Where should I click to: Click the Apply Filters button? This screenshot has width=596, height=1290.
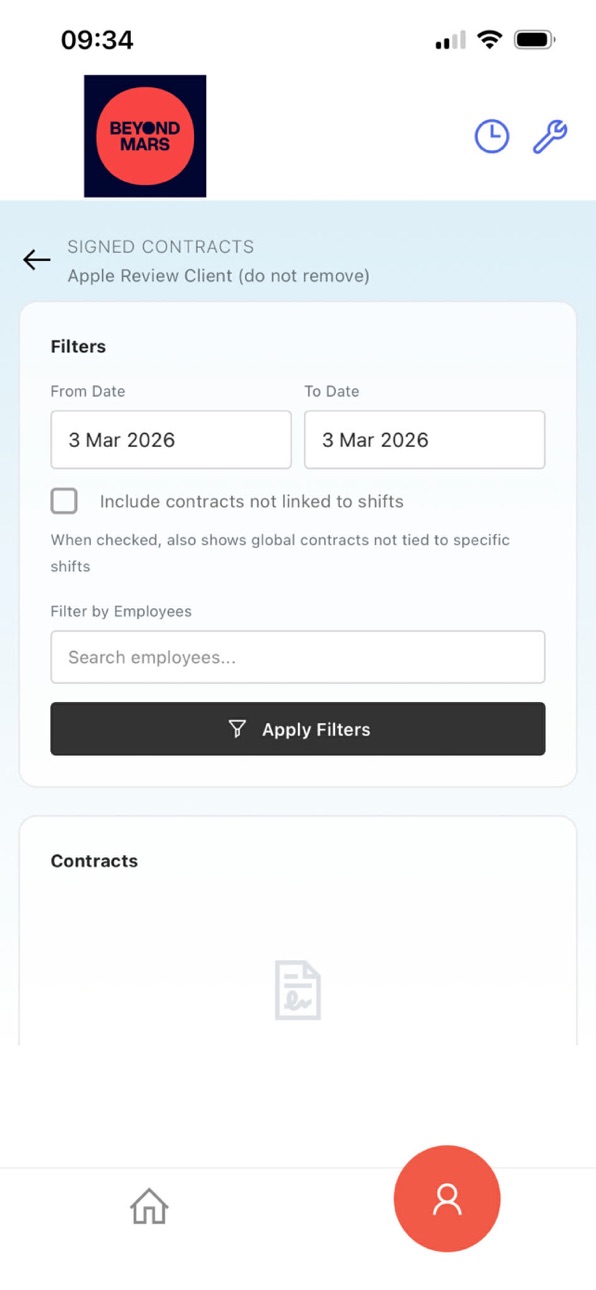(x=298, y=729)
